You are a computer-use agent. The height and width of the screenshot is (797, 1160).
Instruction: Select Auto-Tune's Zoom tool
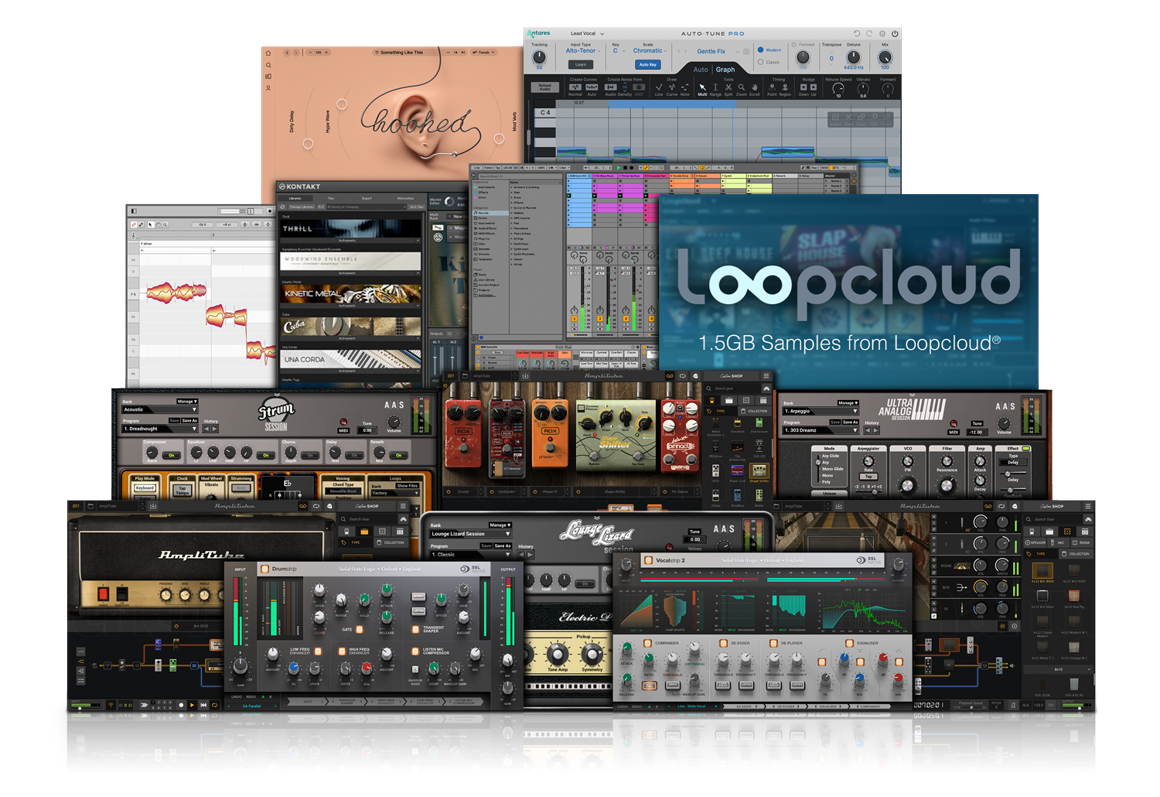coord(740,87)
